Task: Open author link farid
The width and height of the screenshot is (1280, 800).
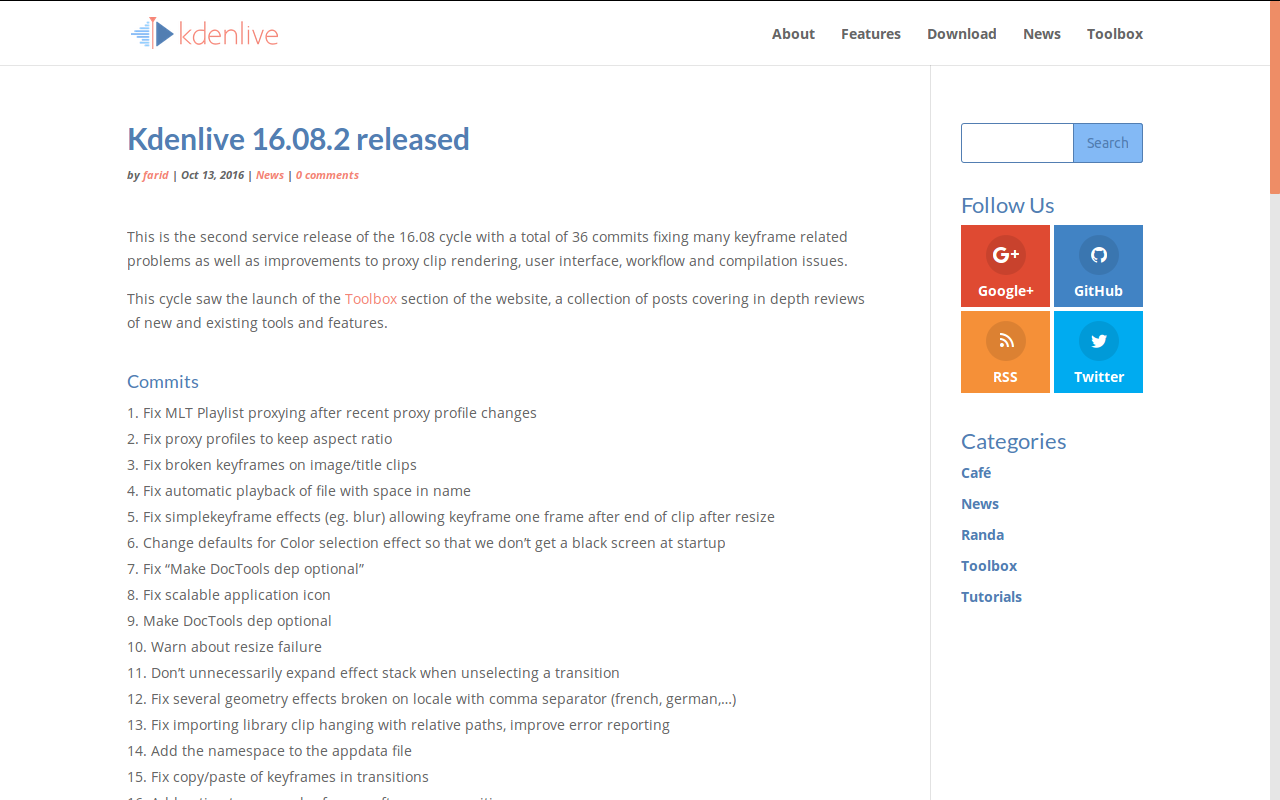Action: coord(156,175)
